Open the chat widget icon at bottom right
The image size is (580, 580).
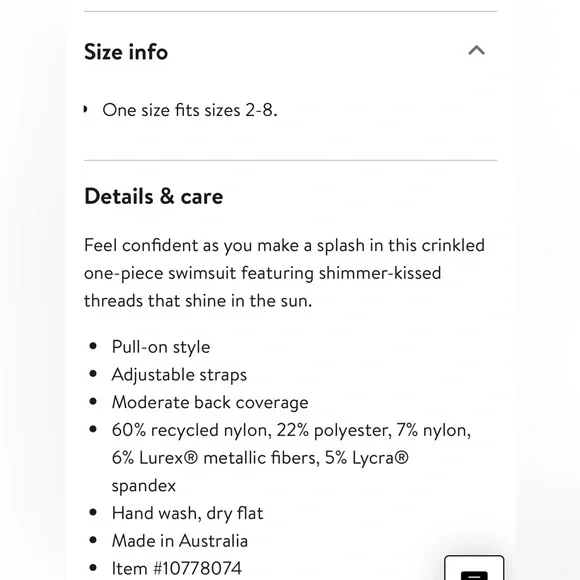point(474,568)
